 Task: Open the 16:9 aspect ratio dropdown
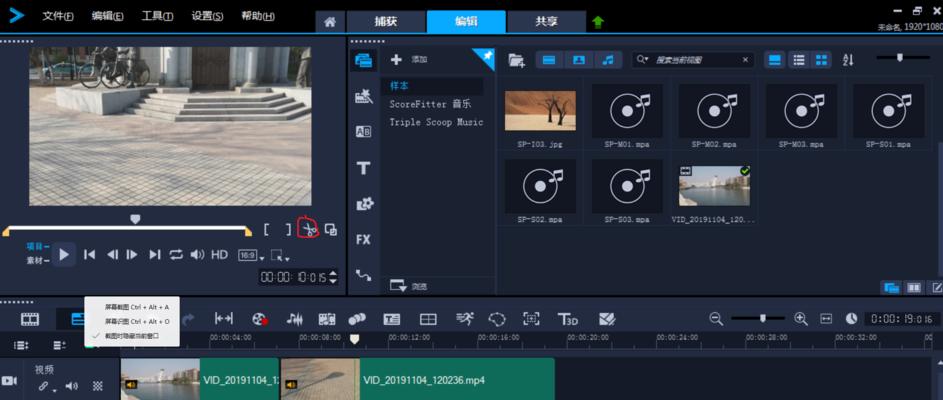251,256
